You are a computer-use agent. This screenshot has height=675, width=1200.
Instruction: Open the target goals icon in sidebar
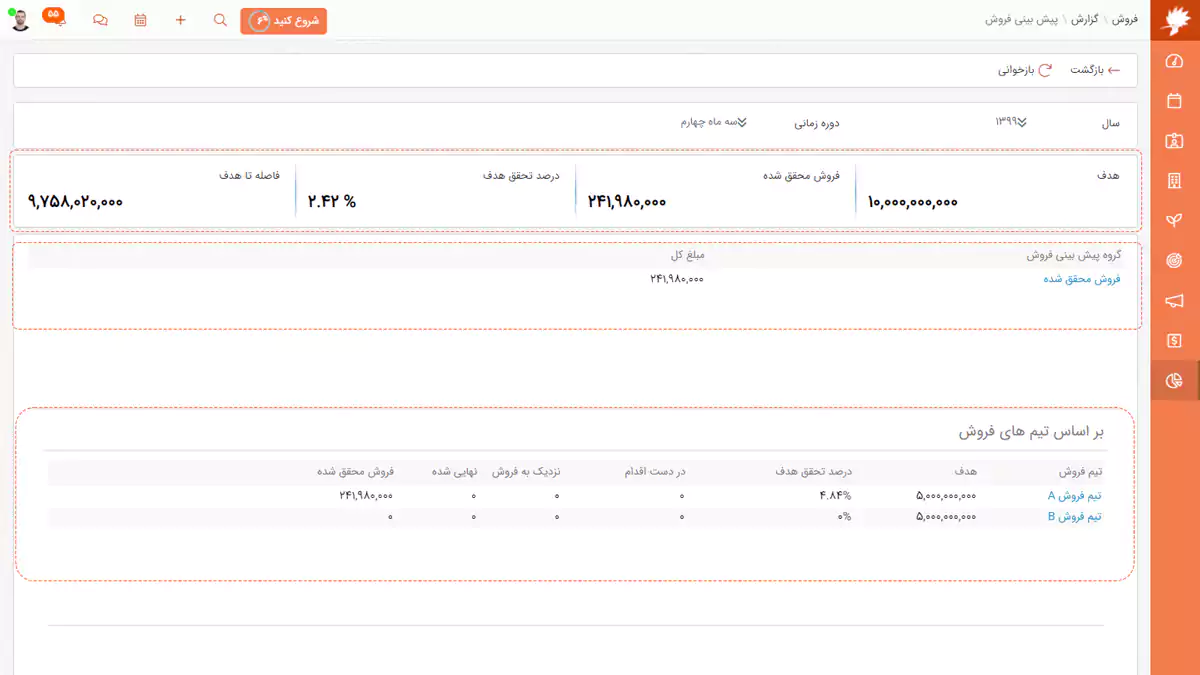[x=1175, y=261]
